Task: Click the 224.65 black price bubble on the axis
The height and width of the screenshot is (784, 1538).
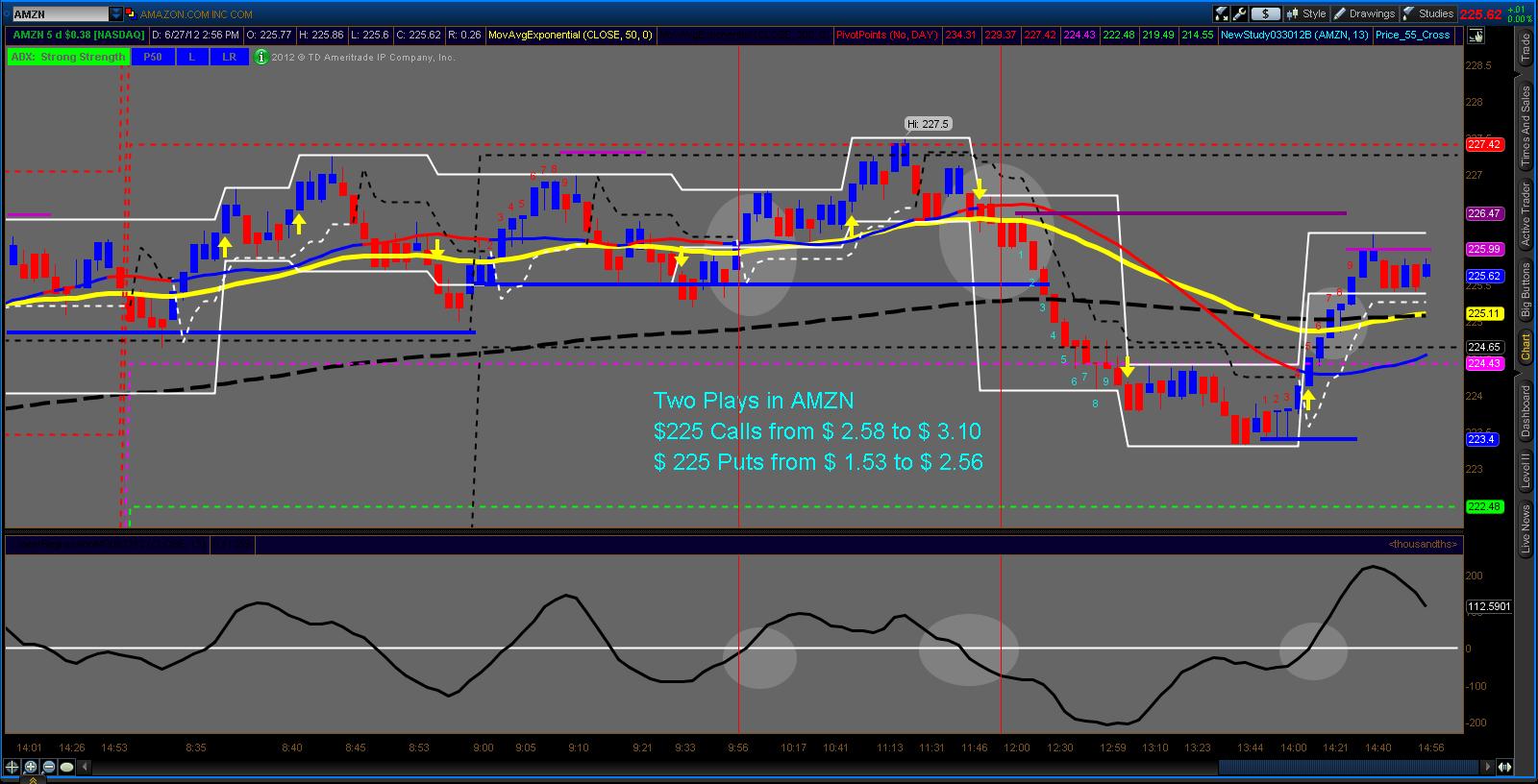Action: (x=1484, y=347)
